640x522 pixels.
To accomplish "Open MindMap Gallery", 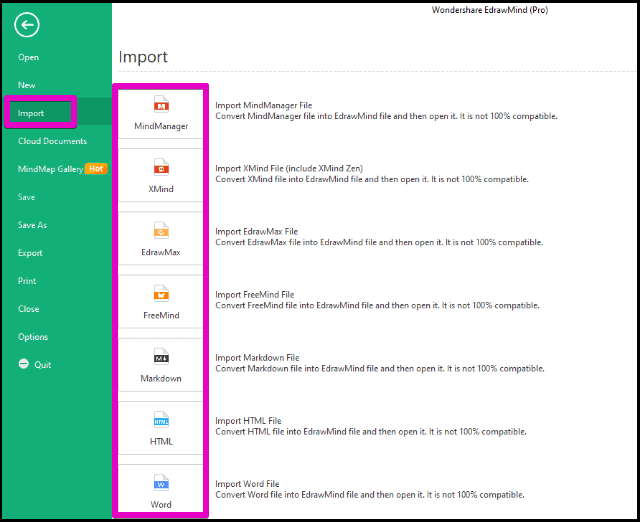I will point(50,169).
